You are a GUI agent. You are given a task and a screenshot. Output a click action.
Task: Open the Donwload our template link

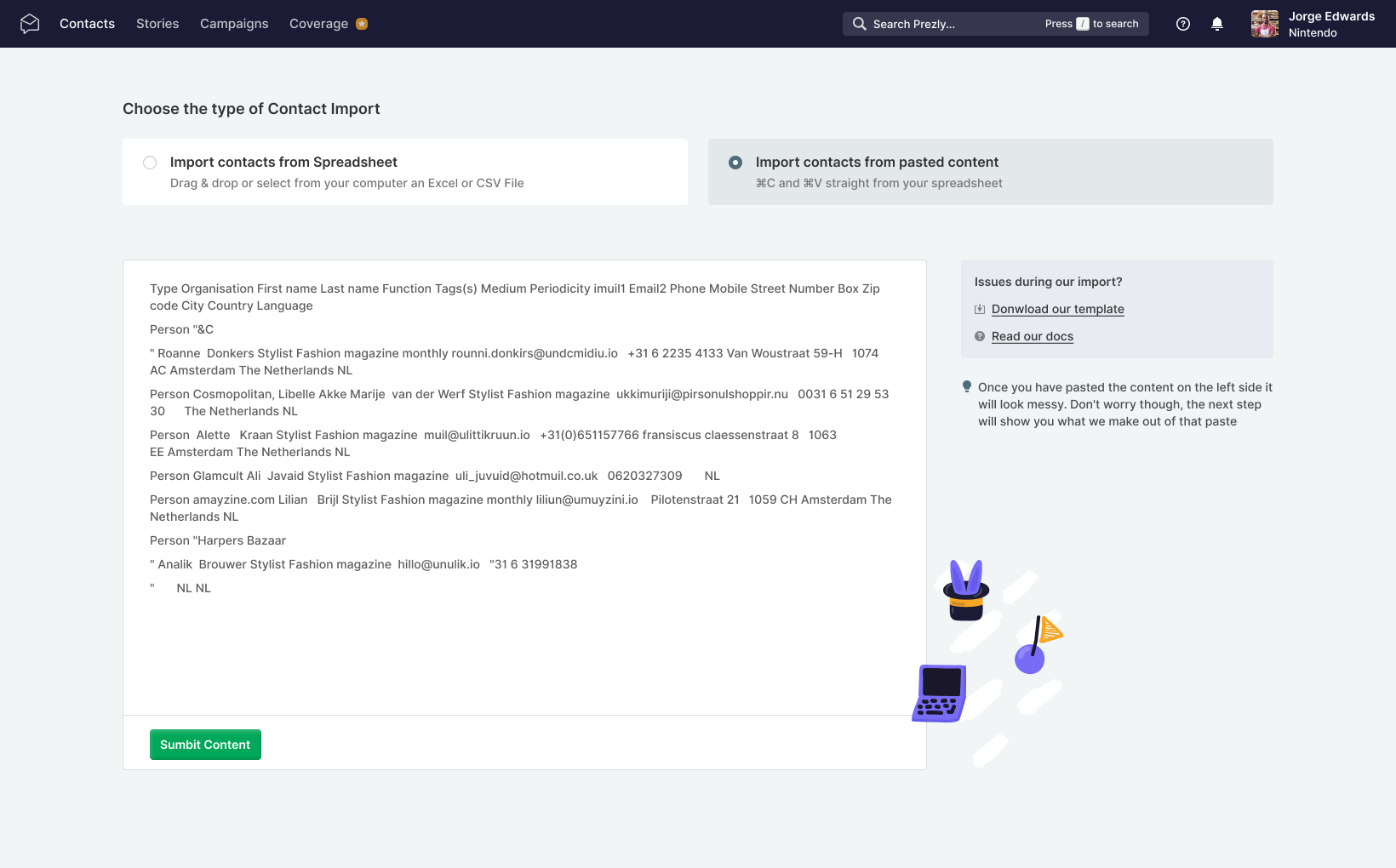click(x=1057, y=309)
